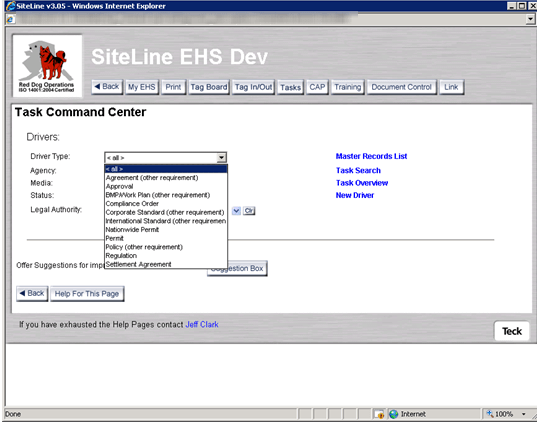Open the address bar history dropdown
Screen dimensions: 537x424
click(530, 19)
